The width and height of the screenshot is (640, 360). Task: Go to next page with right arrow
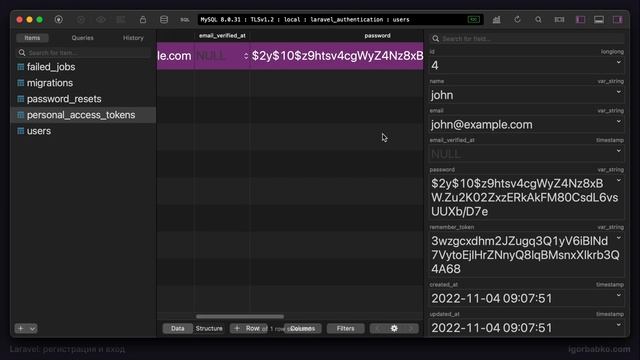click(x=411, y=328)
